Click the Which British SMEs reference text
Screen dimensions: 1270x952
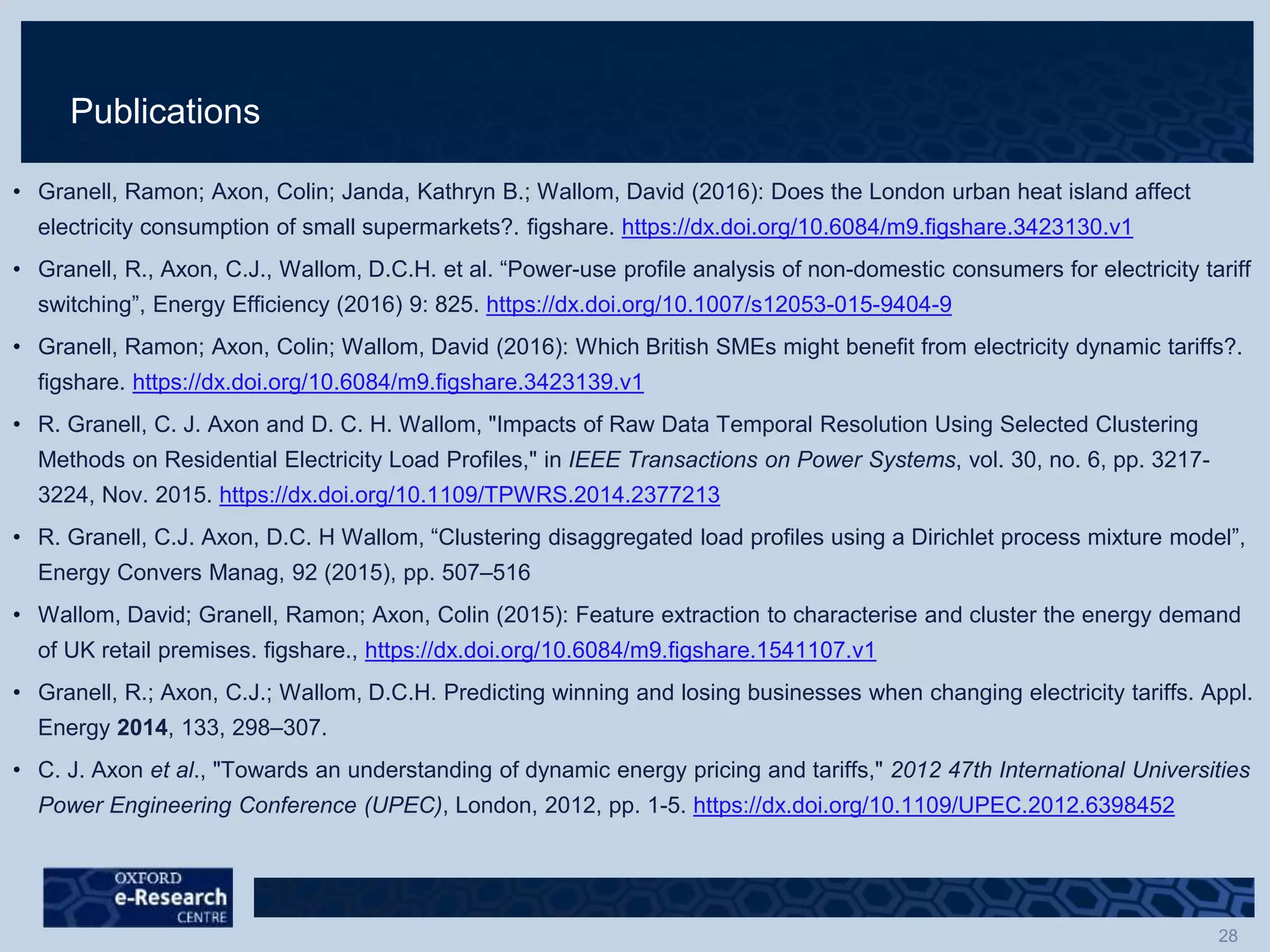click(640, 364)
